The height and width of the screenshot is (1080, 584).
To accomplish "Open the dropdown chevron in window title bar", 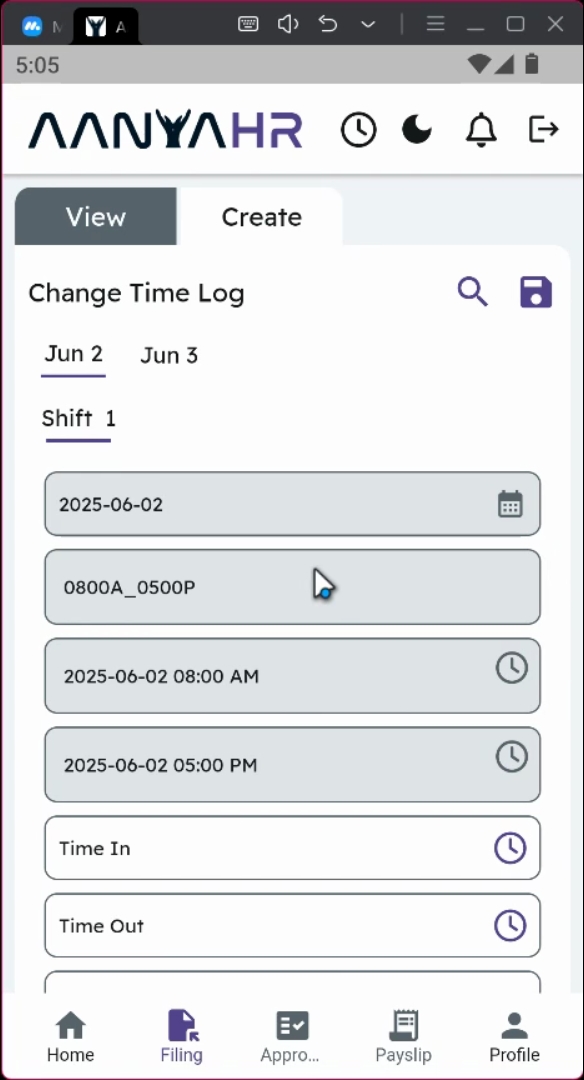I will 368,25.
